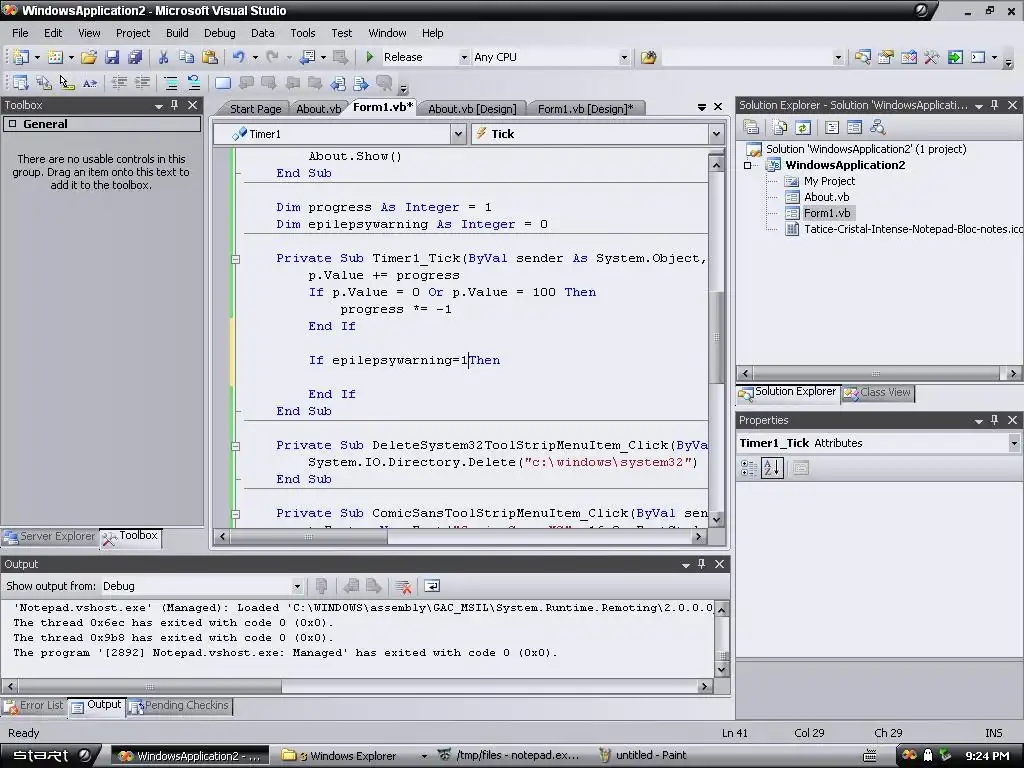Click the Save All icon
1024x768 pixels.
(135, 57)
